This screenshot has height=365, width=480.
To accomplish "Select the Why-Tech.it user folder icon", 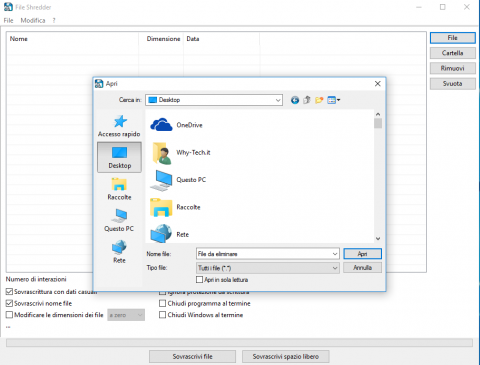I will click(x=162, y=153).
